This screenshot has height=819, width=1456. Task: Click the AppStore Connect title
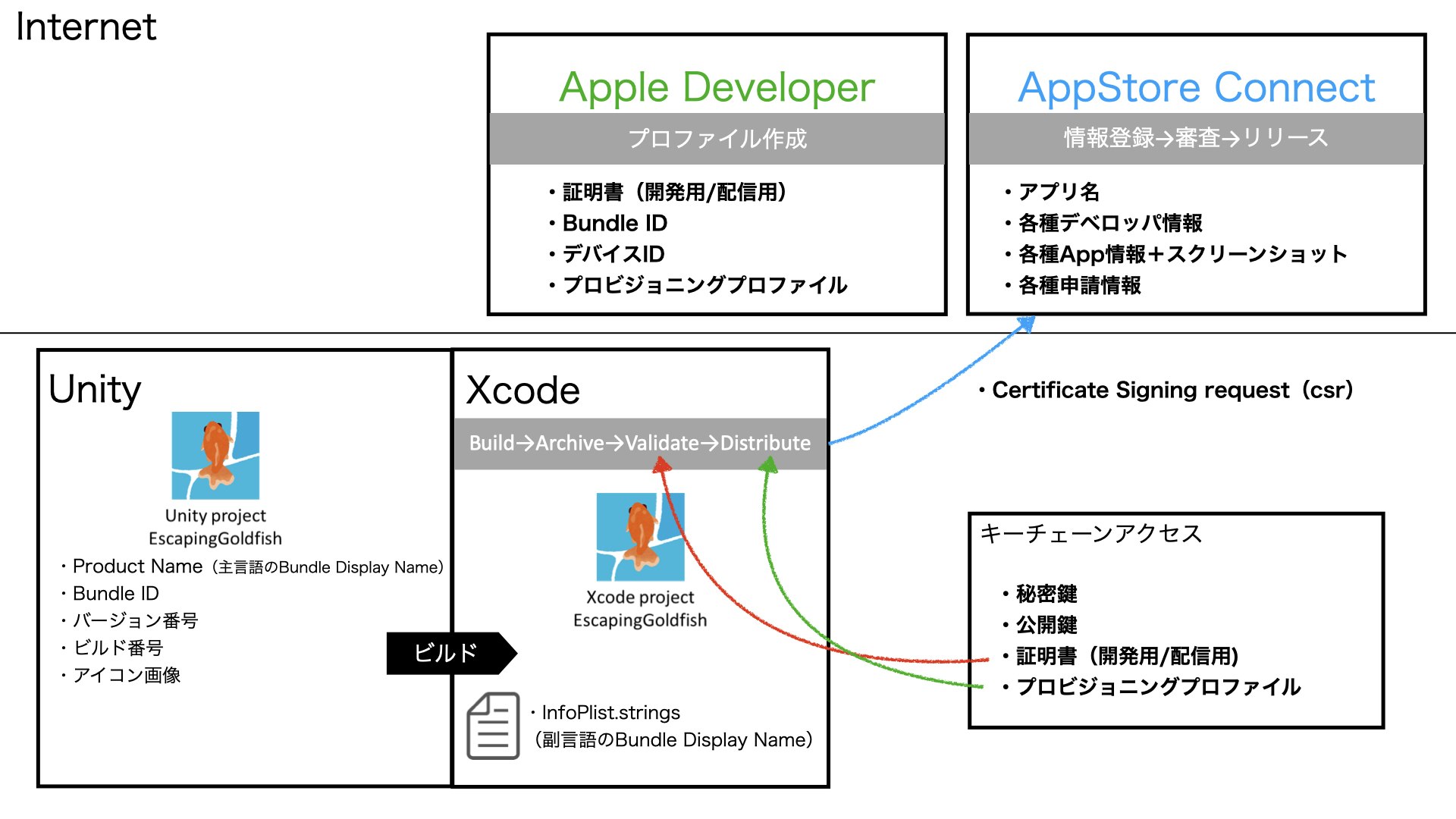coord(1196,87)
